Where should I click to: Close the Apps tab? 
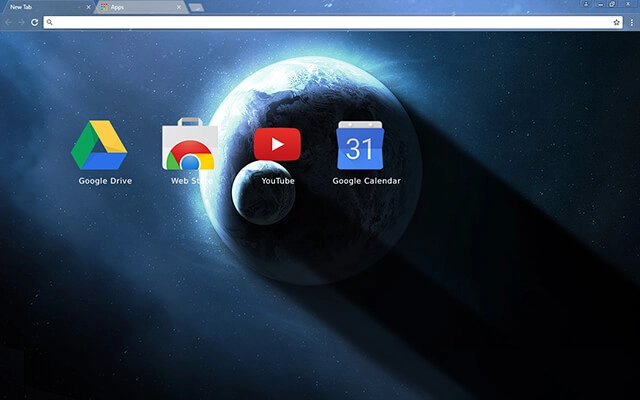tap(179, 7)
